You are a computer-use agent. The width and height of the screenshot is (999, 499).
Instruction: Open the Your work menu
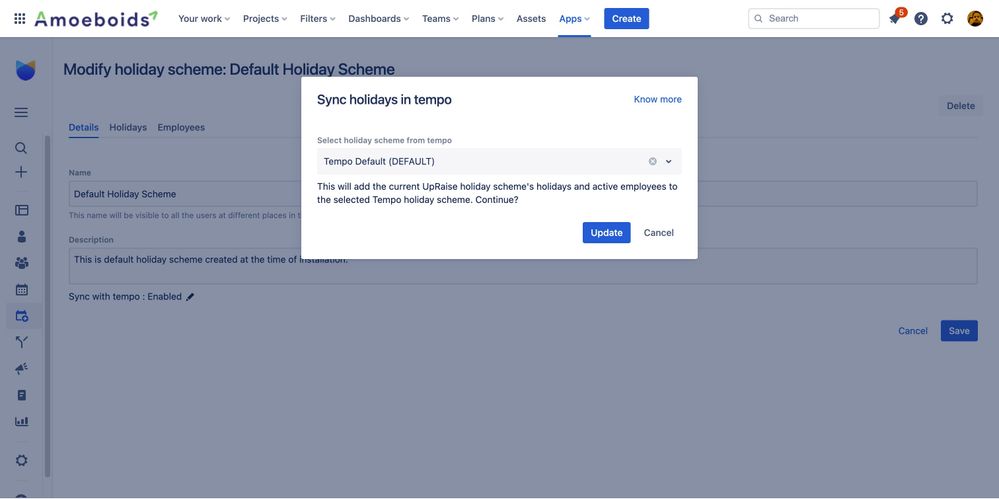204,18
